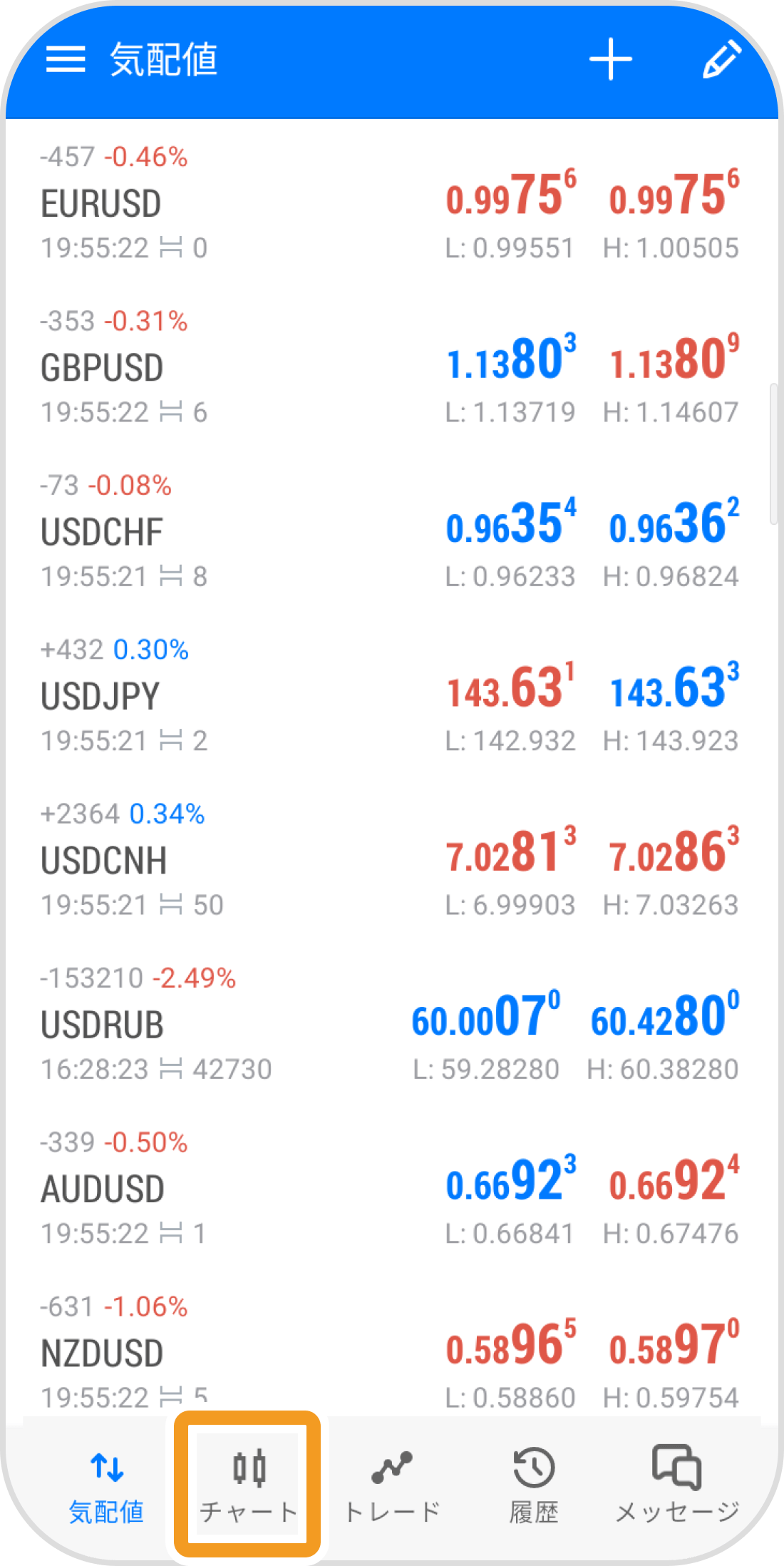Select the USDRUB symbol row
Viewport: 784px width, 1566px height.
[391, 1024]
